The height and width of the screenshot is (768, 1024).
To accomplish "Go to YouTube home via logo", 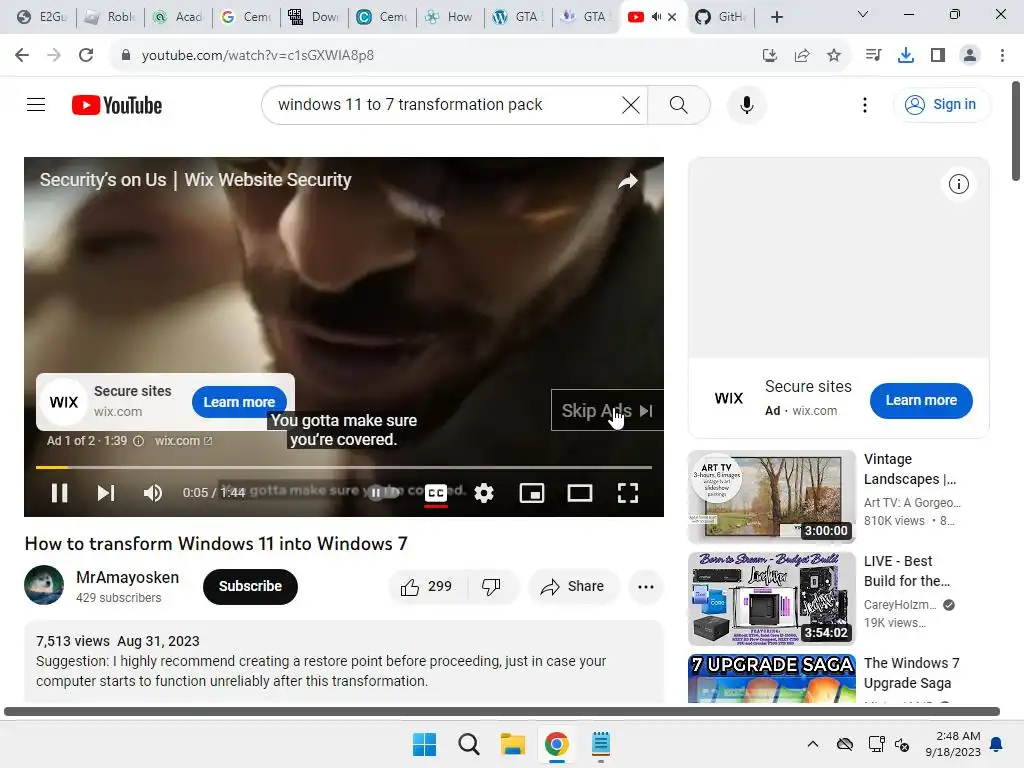I will pyautogui.click(x=117, y=105).
